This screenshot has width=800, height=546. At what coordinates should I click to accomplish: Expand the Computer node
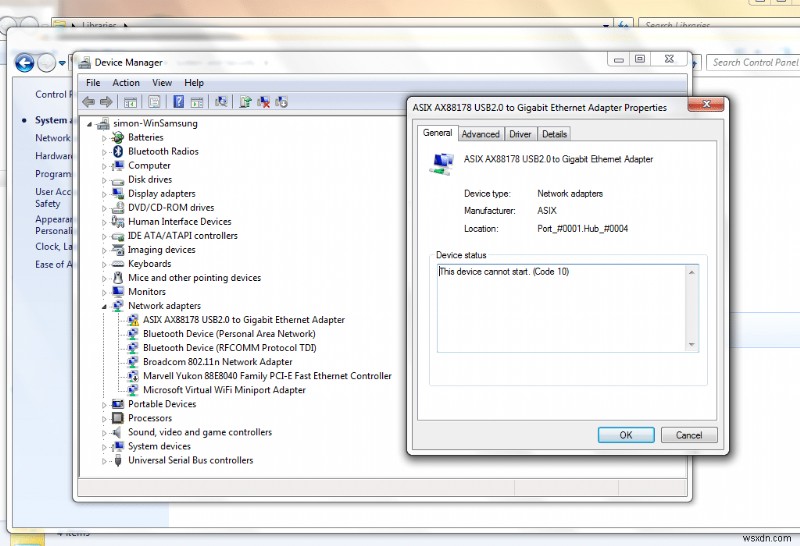104,166
